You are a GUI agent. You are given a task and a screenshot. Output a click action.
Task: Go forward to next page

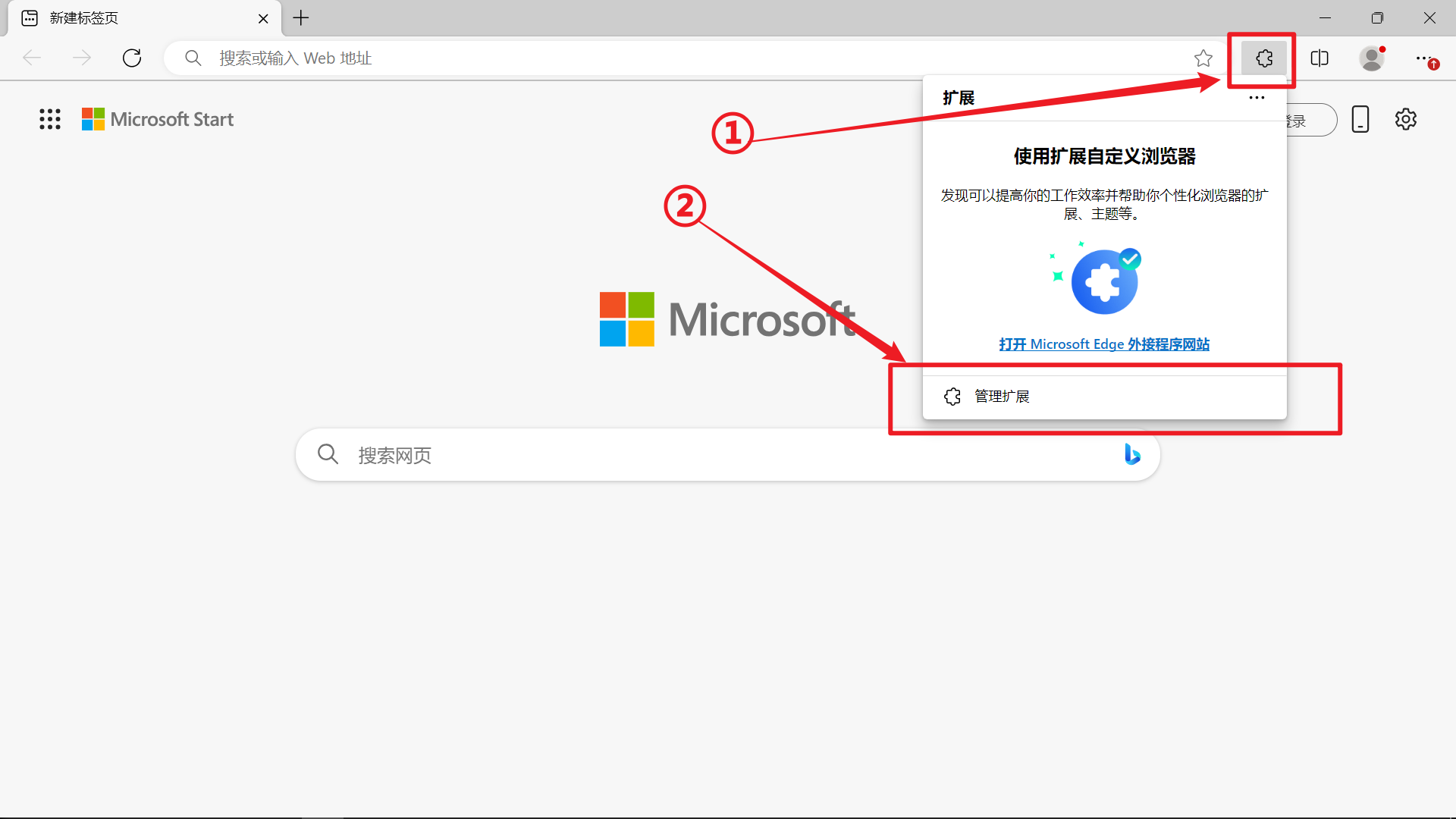pos(82,58)
